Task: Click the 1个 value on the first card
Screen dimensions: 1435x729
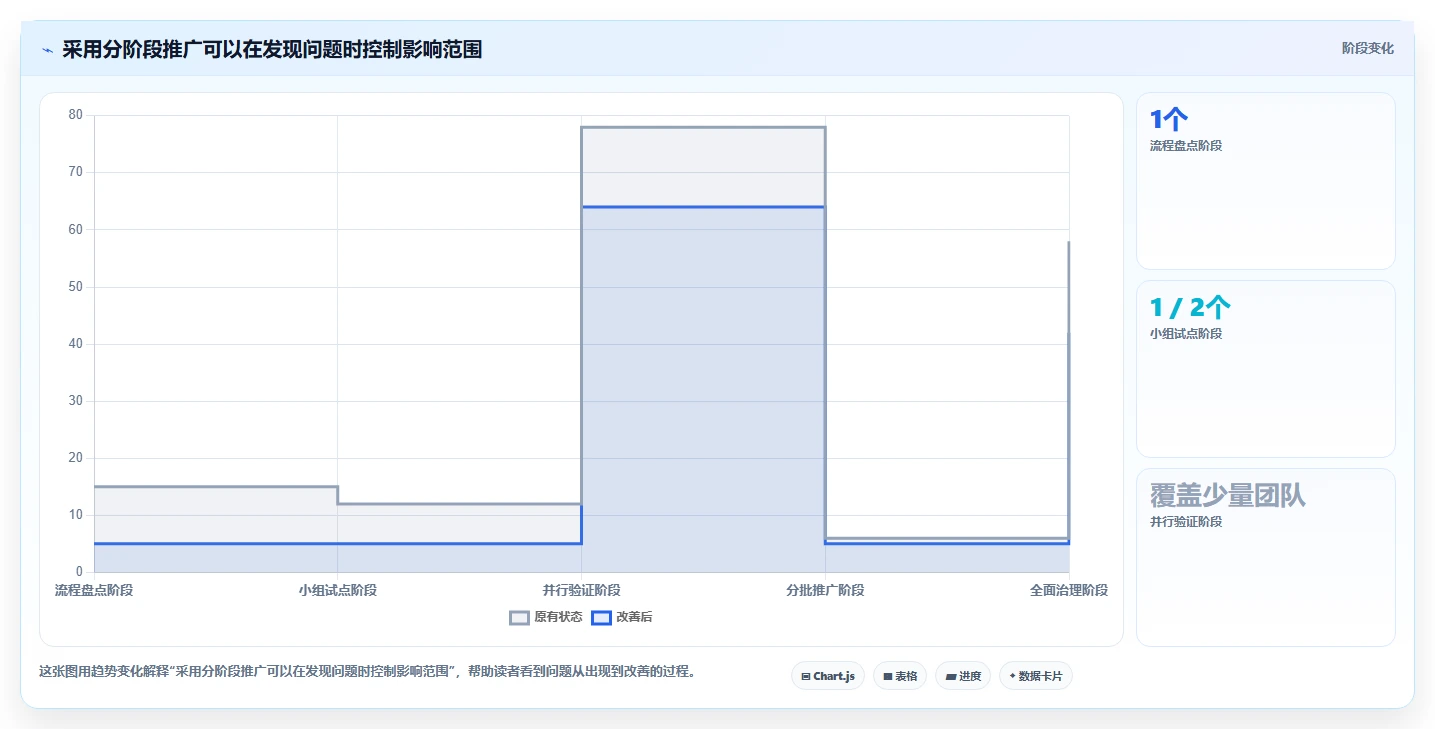Action: coord(1169,120)
